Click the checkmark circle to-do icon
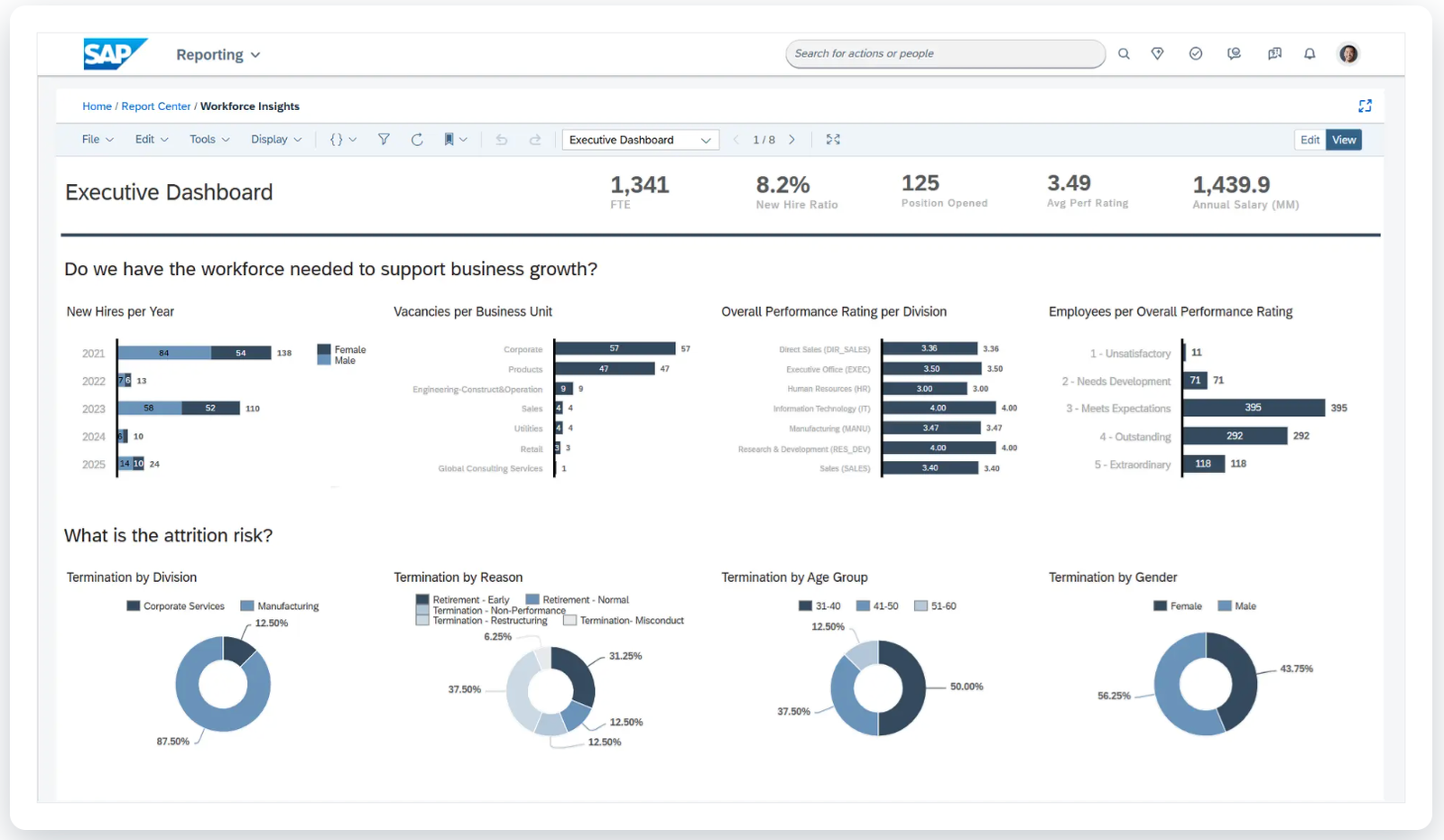The image size is (1444, 840). pos(1196,54)
